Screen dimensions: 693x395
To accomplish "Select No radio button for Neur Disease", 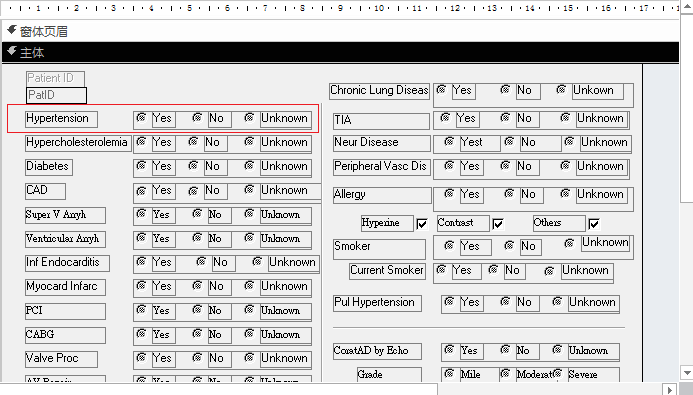I will tap(509, 141).
